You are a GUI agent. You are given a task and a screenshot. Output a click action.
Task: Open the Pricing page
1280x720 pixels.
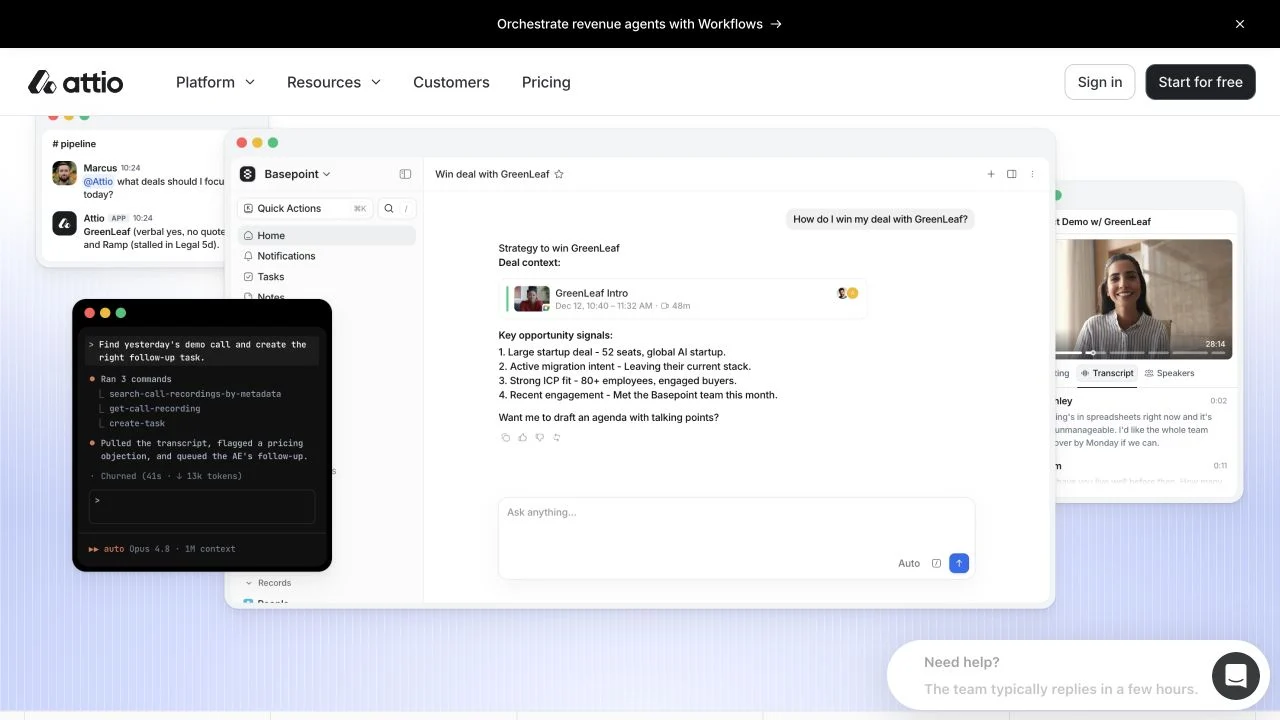coord(546,82)
